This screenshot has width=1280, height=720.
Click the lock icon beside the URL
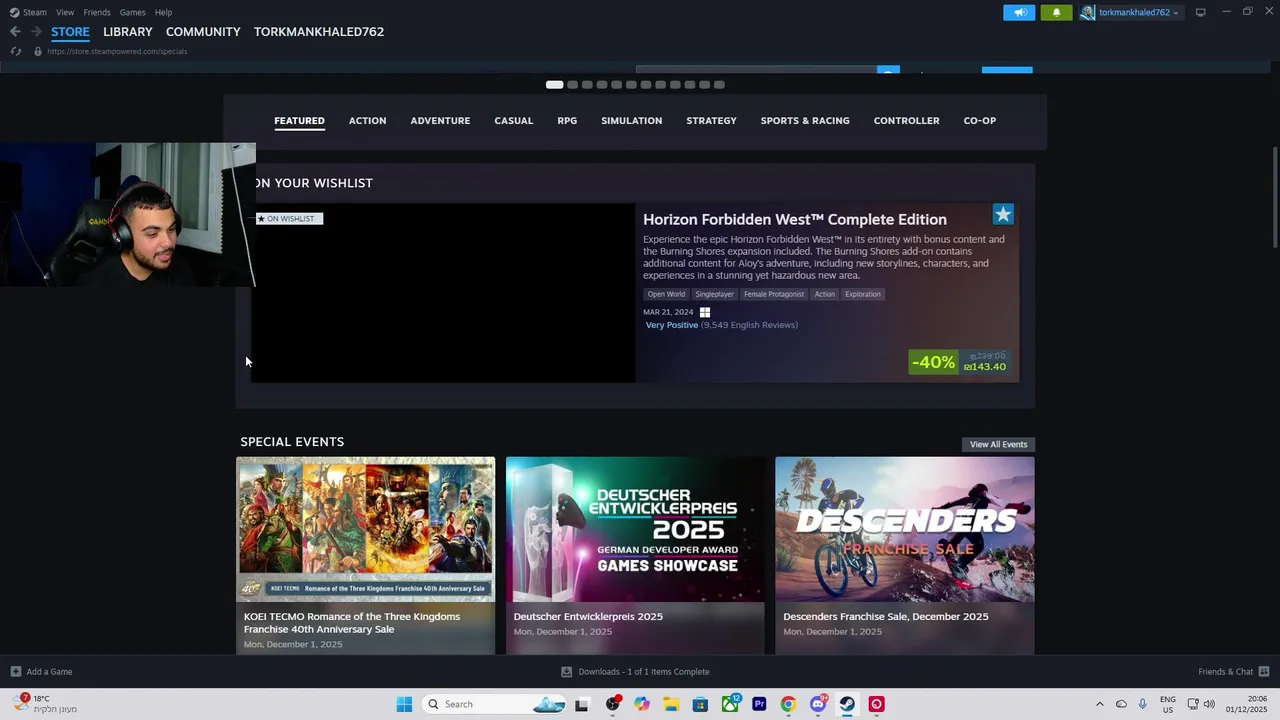tap(38, 51)
